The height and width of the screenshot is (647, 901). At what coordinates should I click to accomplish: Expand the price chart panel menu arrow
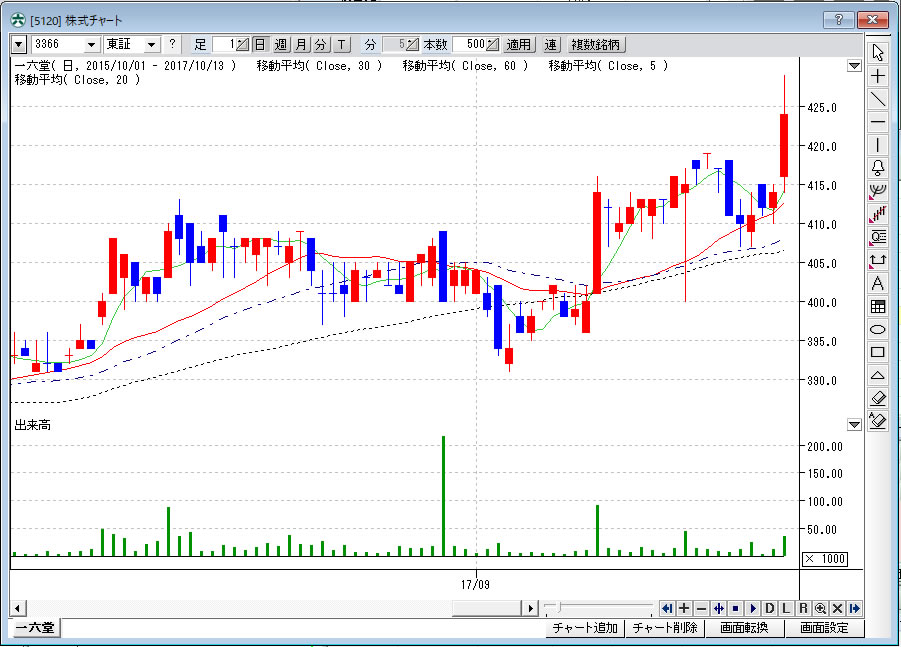point(854,66)
